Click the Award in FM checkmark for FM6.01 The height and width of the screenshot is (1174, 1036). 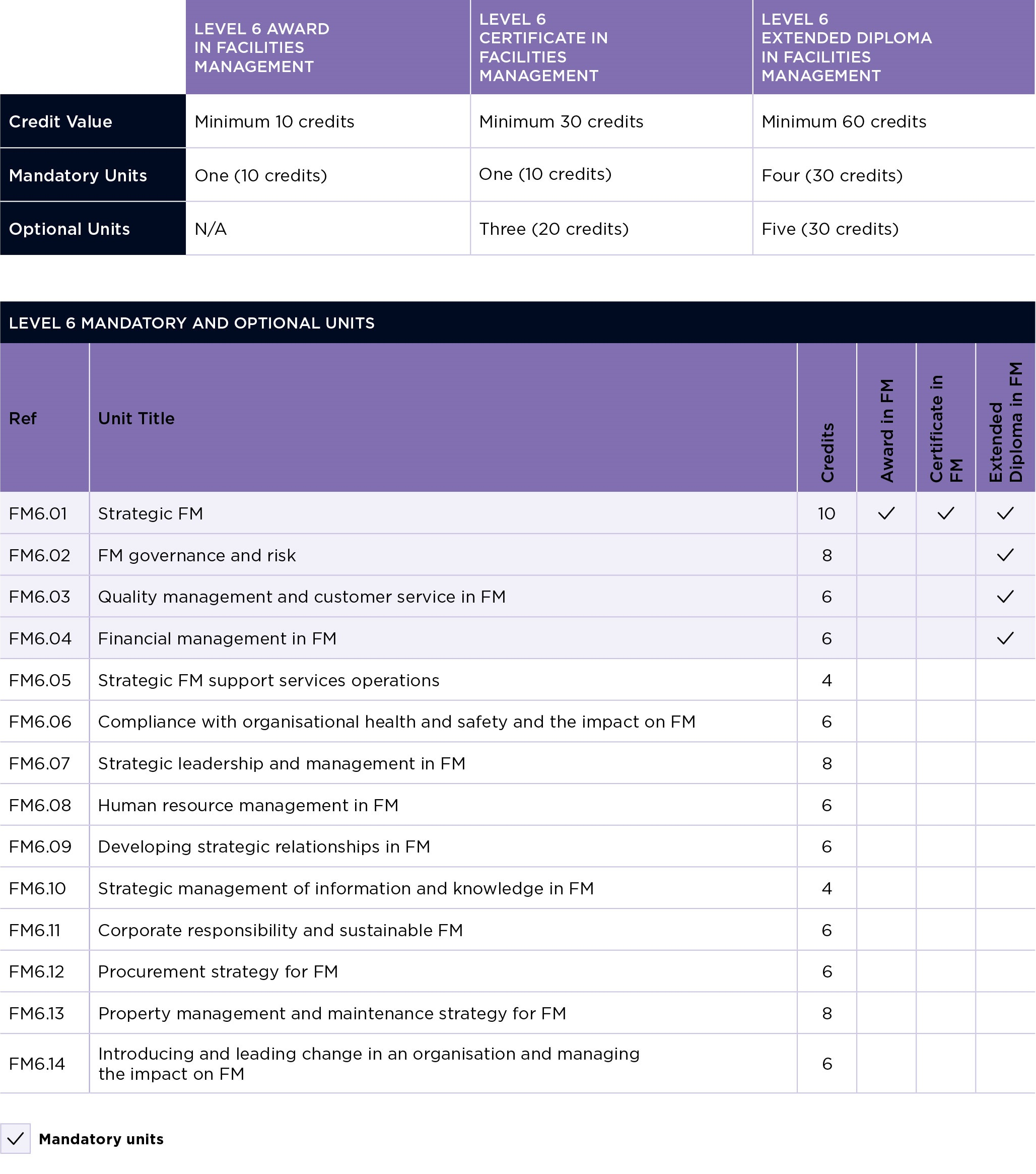coord(886,513)
